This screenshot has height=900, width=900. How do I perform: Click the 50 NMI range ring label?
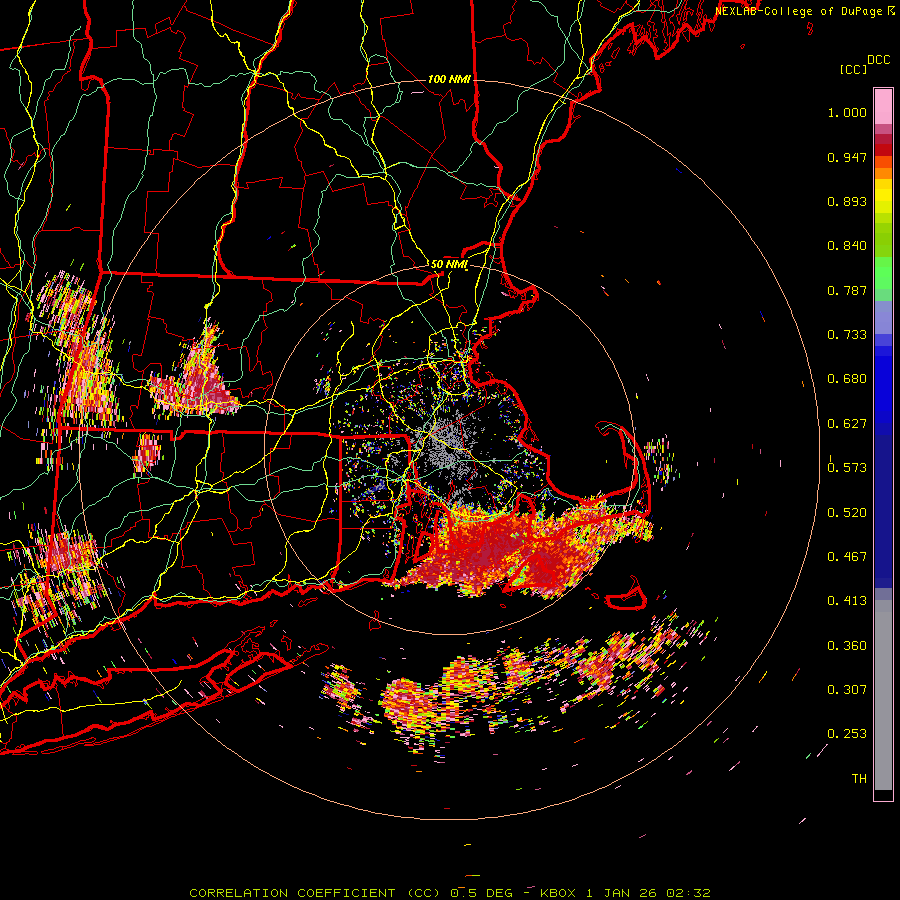click(x=449, y=265)
